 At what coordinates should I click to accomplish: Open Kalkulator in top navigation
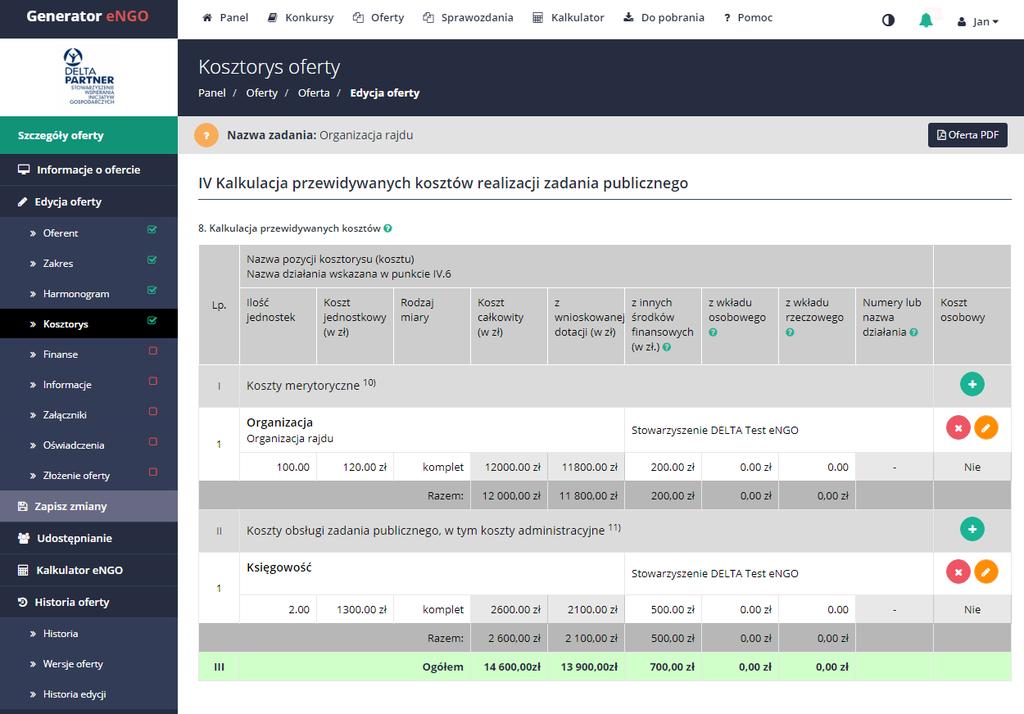pos(568,18)
